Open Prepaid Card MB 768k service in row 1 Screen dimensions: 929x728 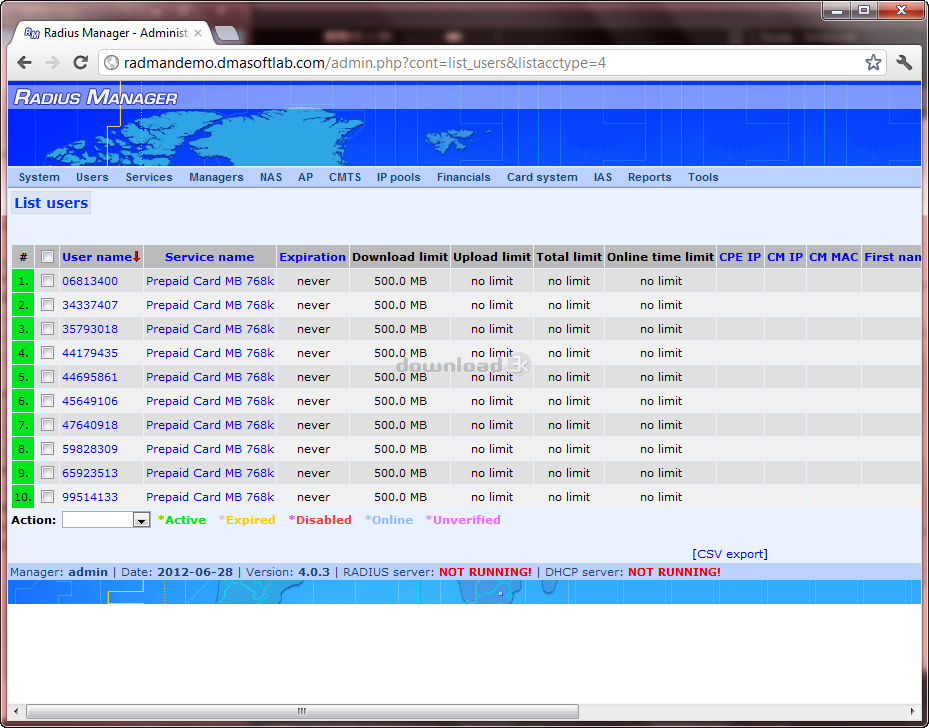point(210,281)
